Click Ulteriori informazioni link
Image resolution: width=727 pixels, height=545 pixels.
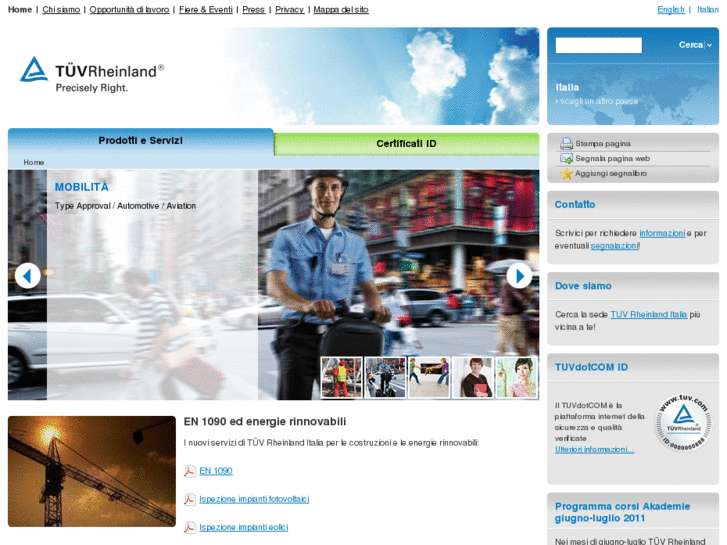click(x=594, y=449)
